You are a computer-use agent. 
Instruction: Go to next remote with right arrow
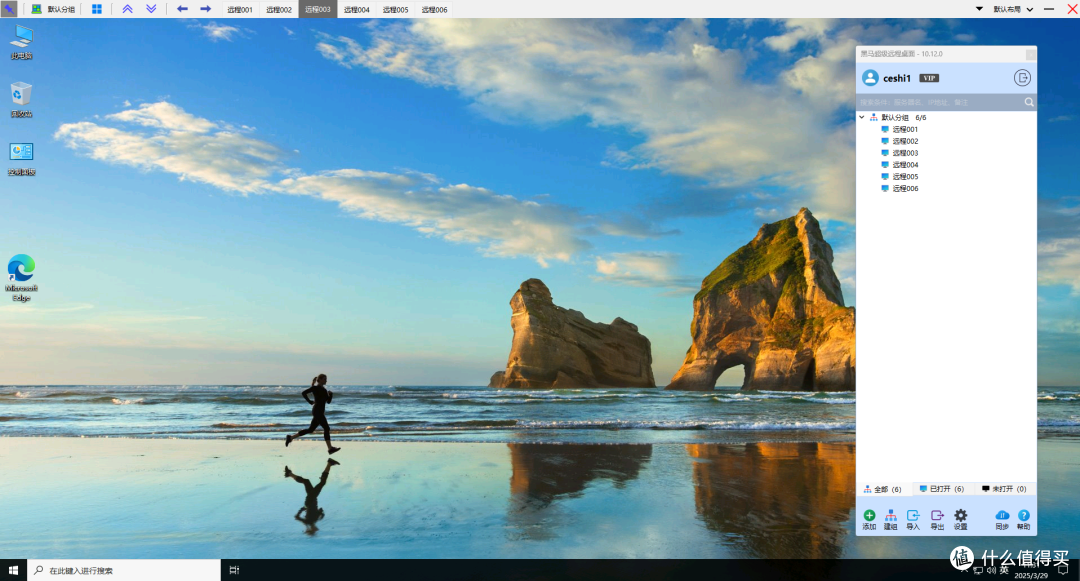tap(205, 9)
